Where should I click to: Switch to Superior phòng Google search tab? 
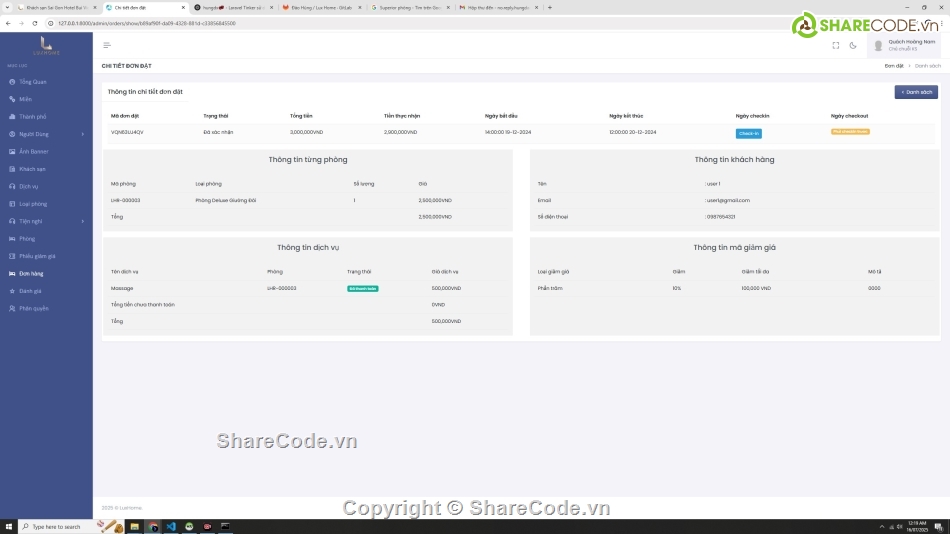click(410, 8)
